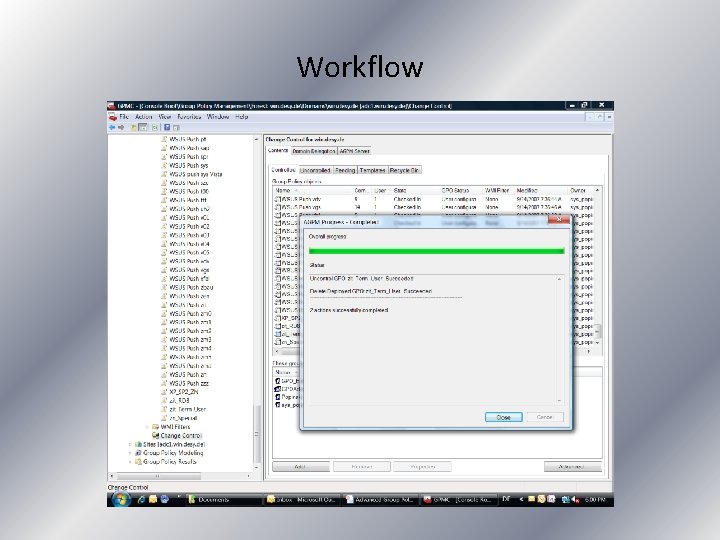The width and height of the screenshot is (720, 540).
Task: Sort GPO list by State column header
Action: click(x=415, y=190)
